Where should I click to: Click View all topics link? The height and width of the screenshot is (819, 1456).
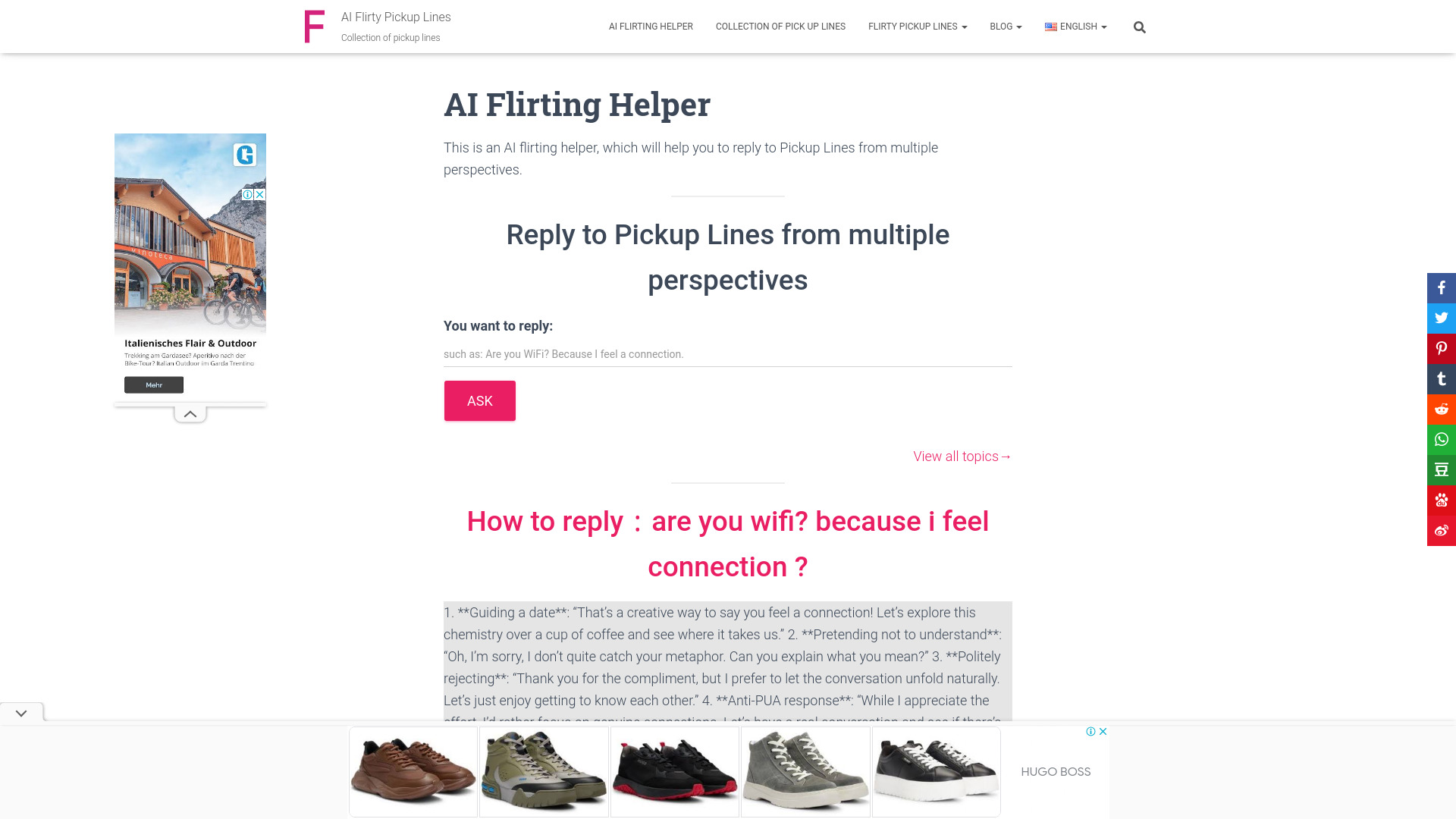(x=962, y=456)
